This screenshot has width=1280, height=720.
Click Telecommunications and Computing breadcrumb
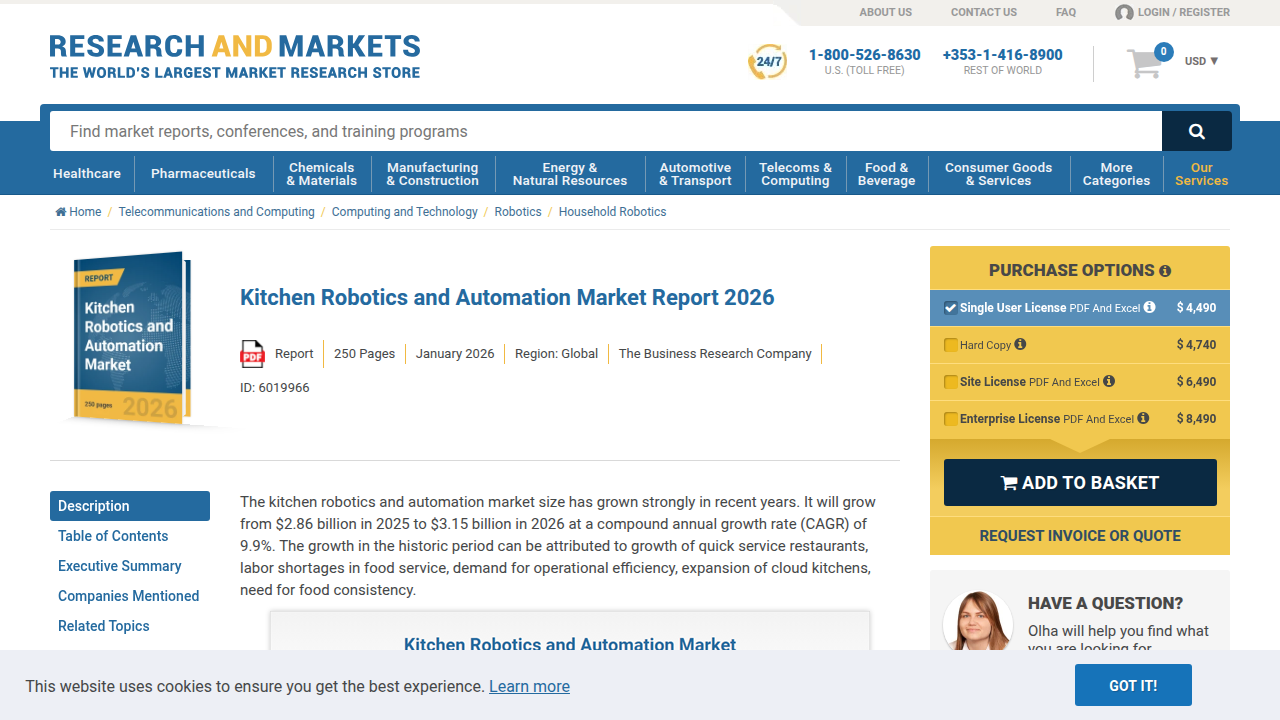(x=217, y=212)
